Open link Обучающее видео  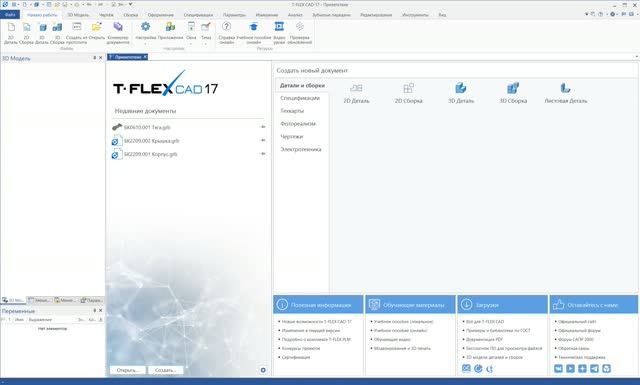pos(392,340)
